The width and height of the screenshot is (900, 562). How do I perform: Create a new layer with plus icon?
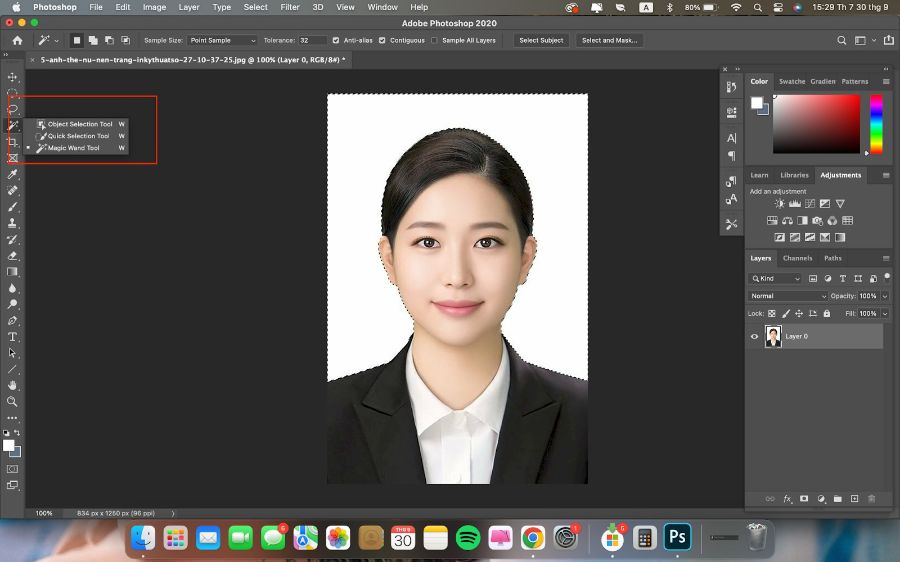pos(855,499)
